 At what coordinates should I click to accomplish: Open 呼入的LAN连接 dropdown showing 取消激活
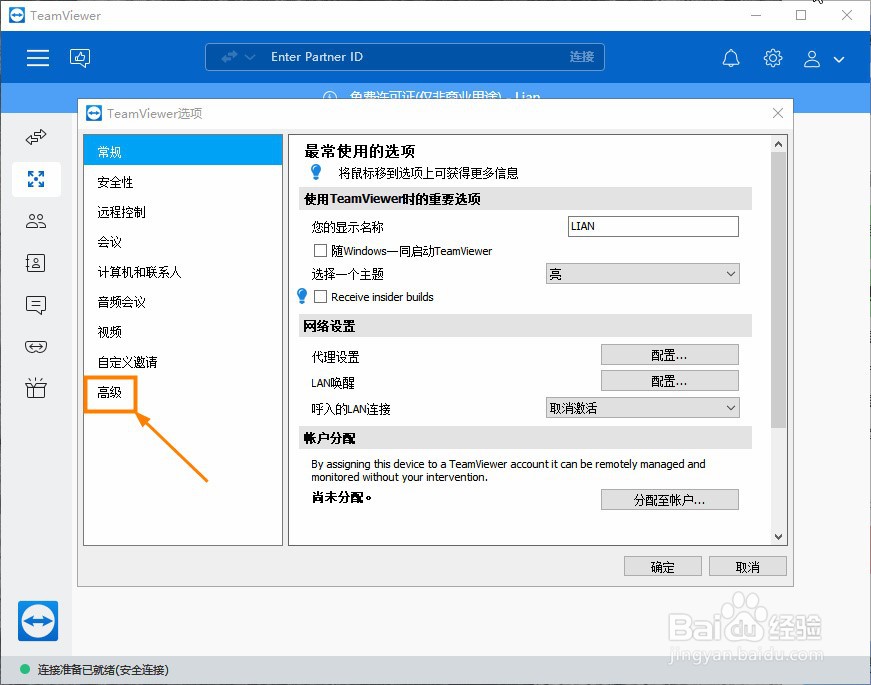(x=643, y=408)
